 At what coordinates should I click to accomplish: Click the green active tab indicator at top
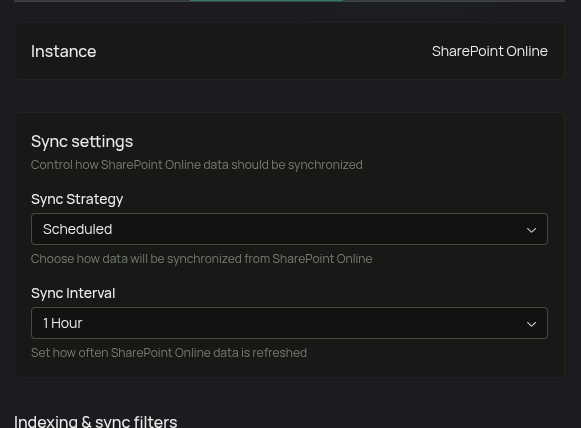pyautogui.click(x=266, y=1)
